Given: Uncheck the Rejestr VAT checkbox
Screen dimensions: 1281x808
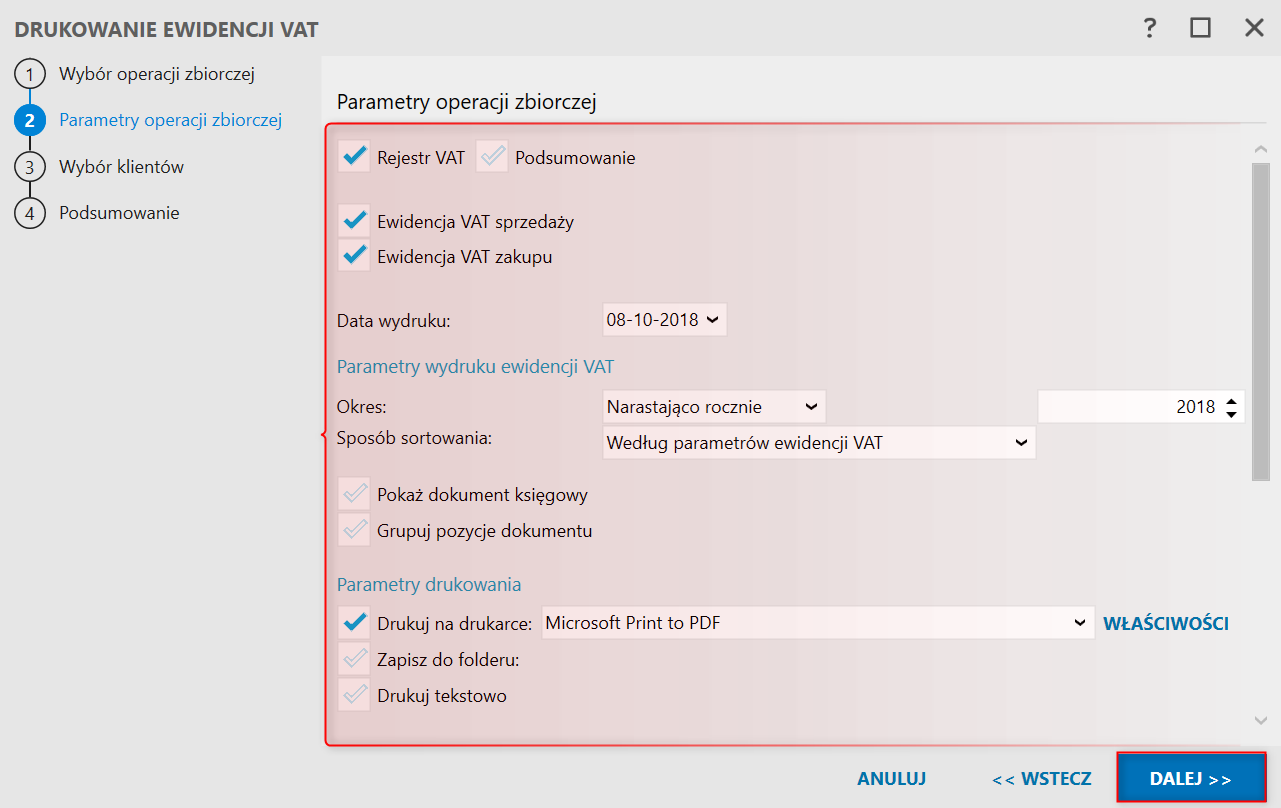Looking at the screenshot, I should point(354,157).
